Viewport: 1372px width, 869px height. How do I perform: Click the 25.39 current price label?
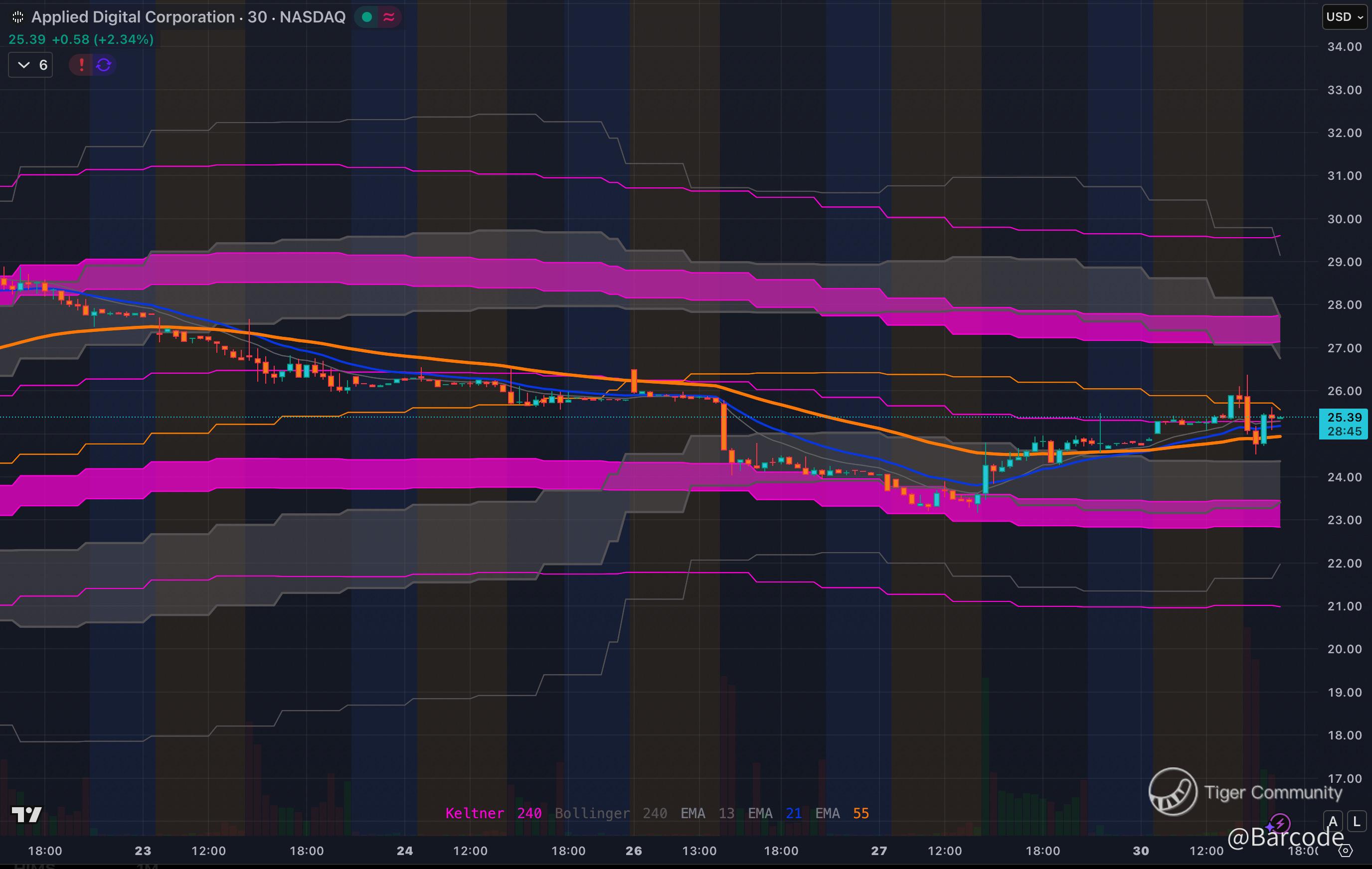click(1344, 418)
